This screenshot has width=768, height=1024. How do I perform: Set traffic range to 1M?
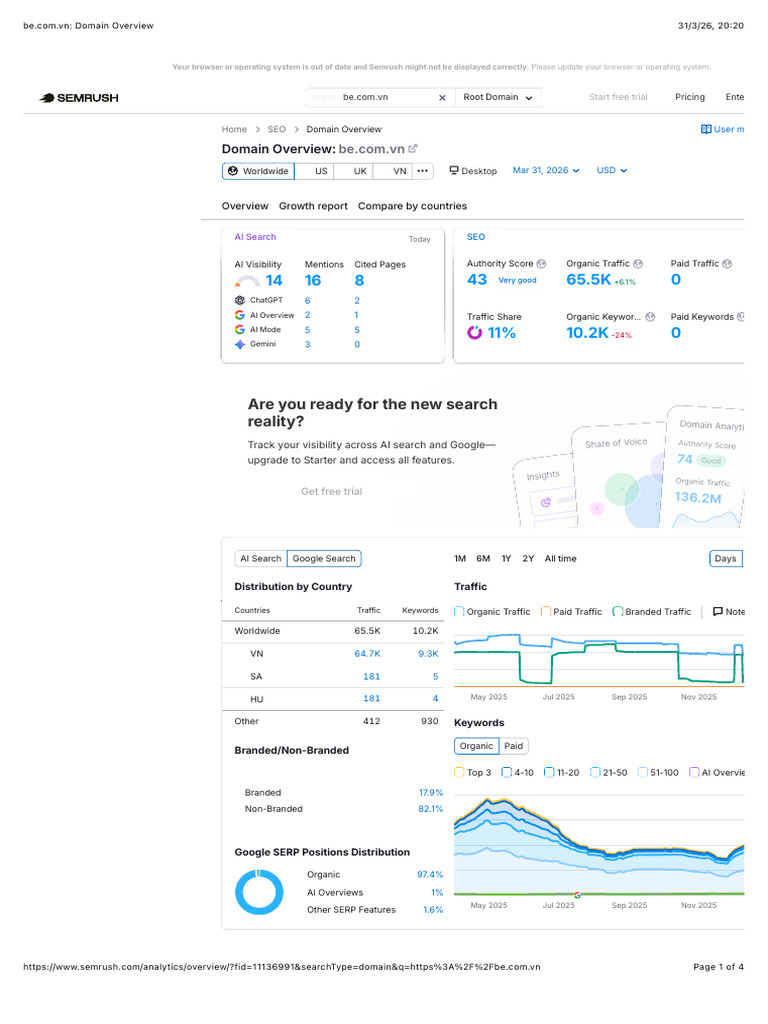(x=460, y=559)
